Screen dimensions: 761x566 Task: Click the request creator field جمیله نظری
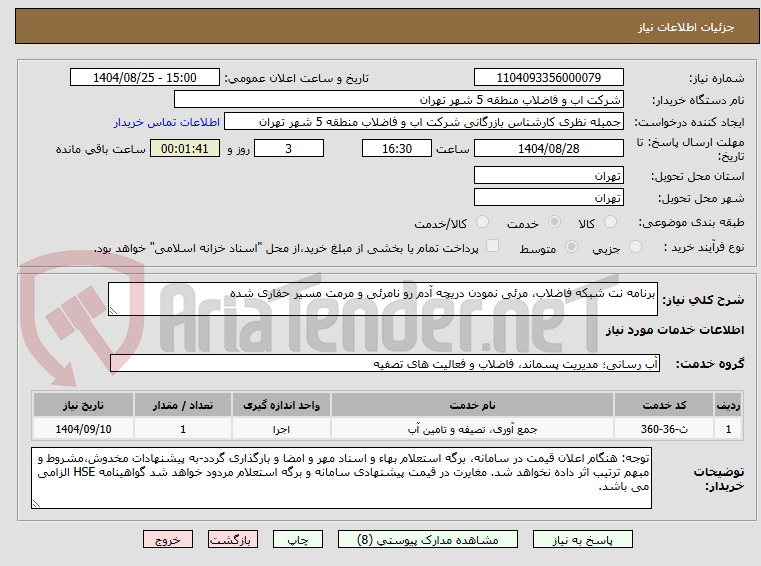(424, 122)
